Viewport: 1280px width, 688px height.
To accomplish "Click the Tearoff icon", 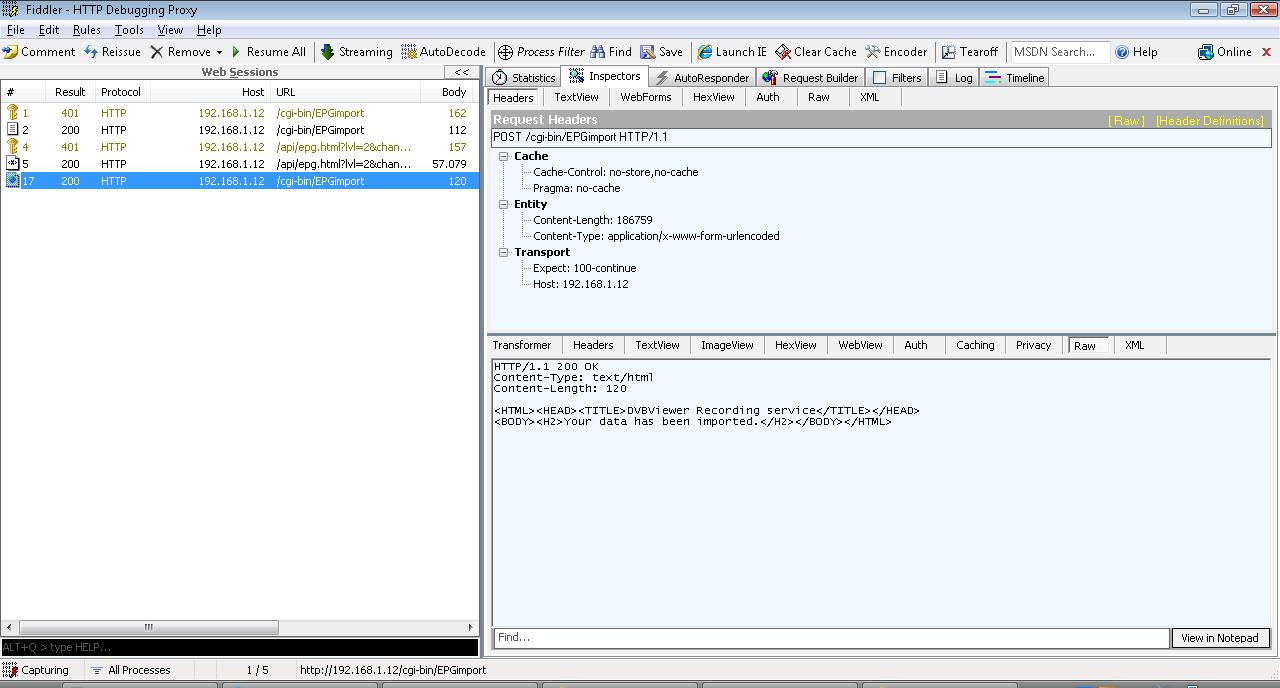I will pos(949,52).
